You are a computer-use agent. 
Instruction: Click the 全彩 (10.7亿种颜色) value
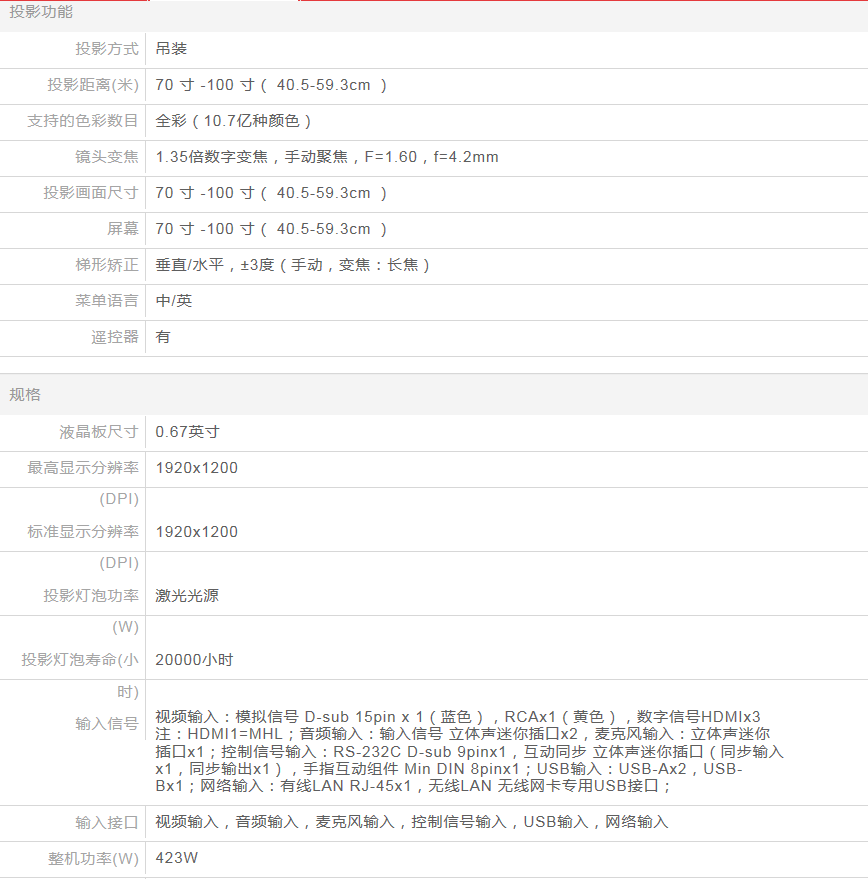click(234, 121)
